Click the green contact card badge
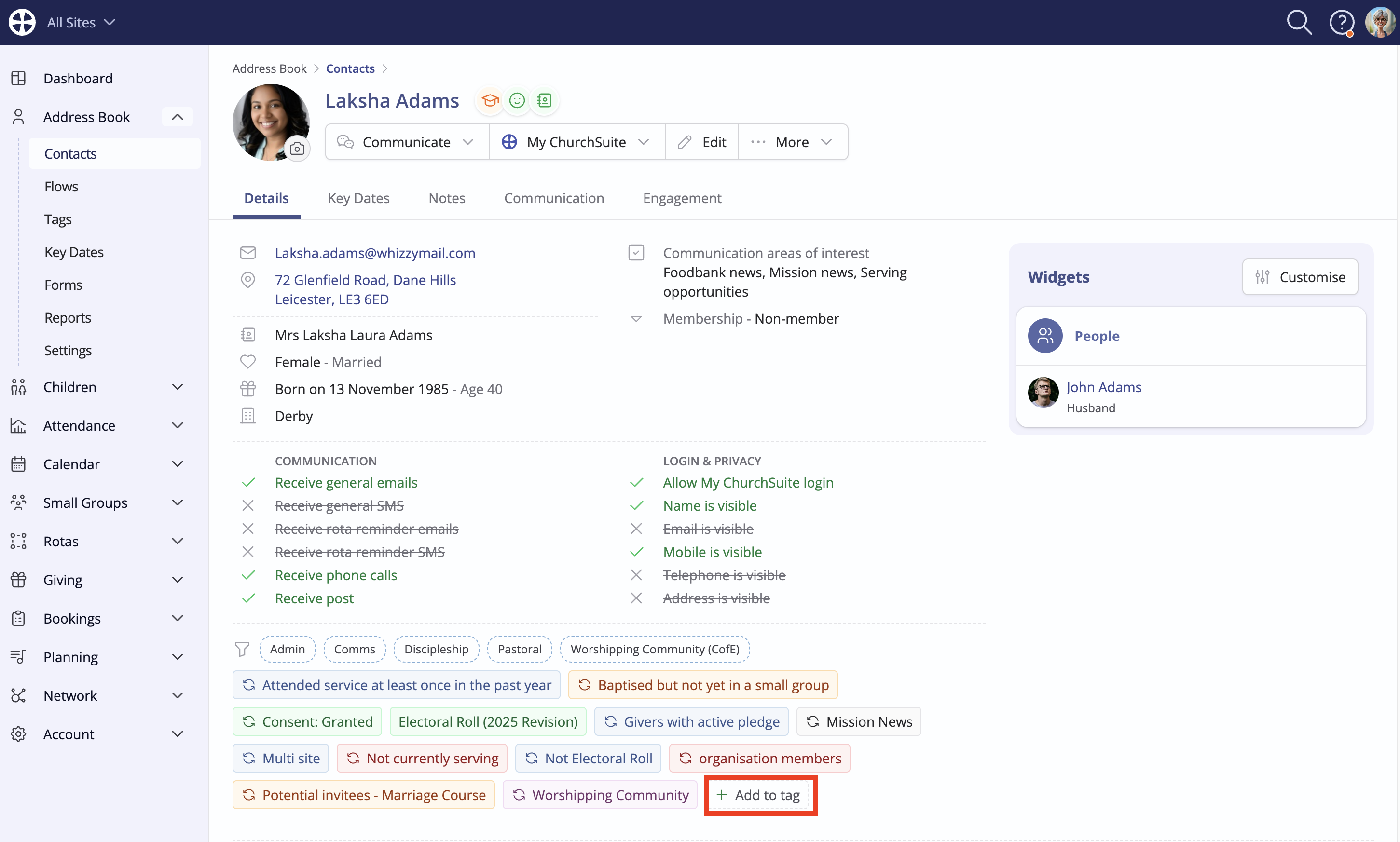 click(x=544, y=100)
